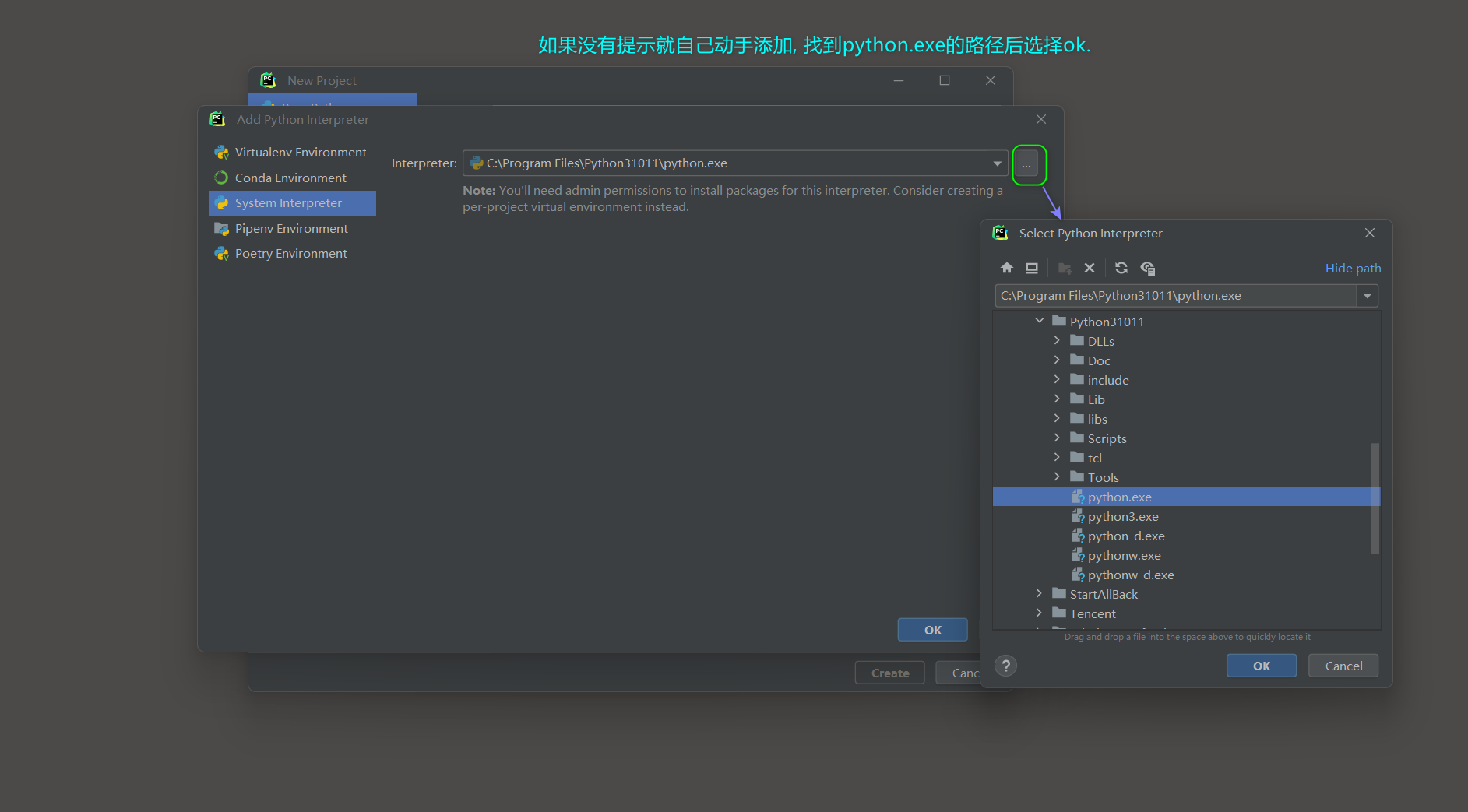The image size is (1468, 812).
Task: Click OK in Add Python Interpreter dialog
Action: (933, 630)
